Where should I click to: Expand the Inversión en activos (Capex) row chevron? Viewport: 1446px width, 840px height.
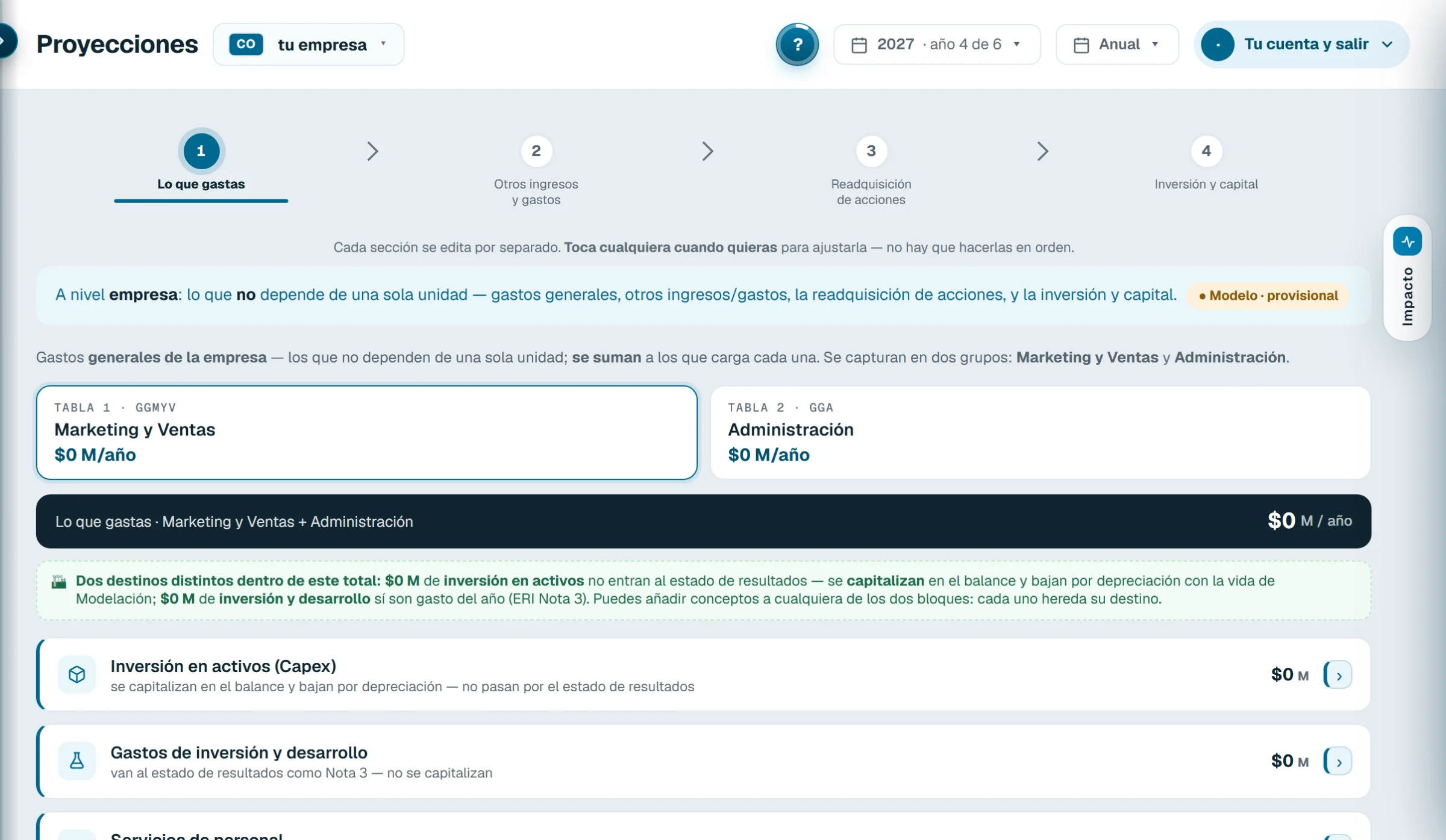click(x=1338, y=675)
